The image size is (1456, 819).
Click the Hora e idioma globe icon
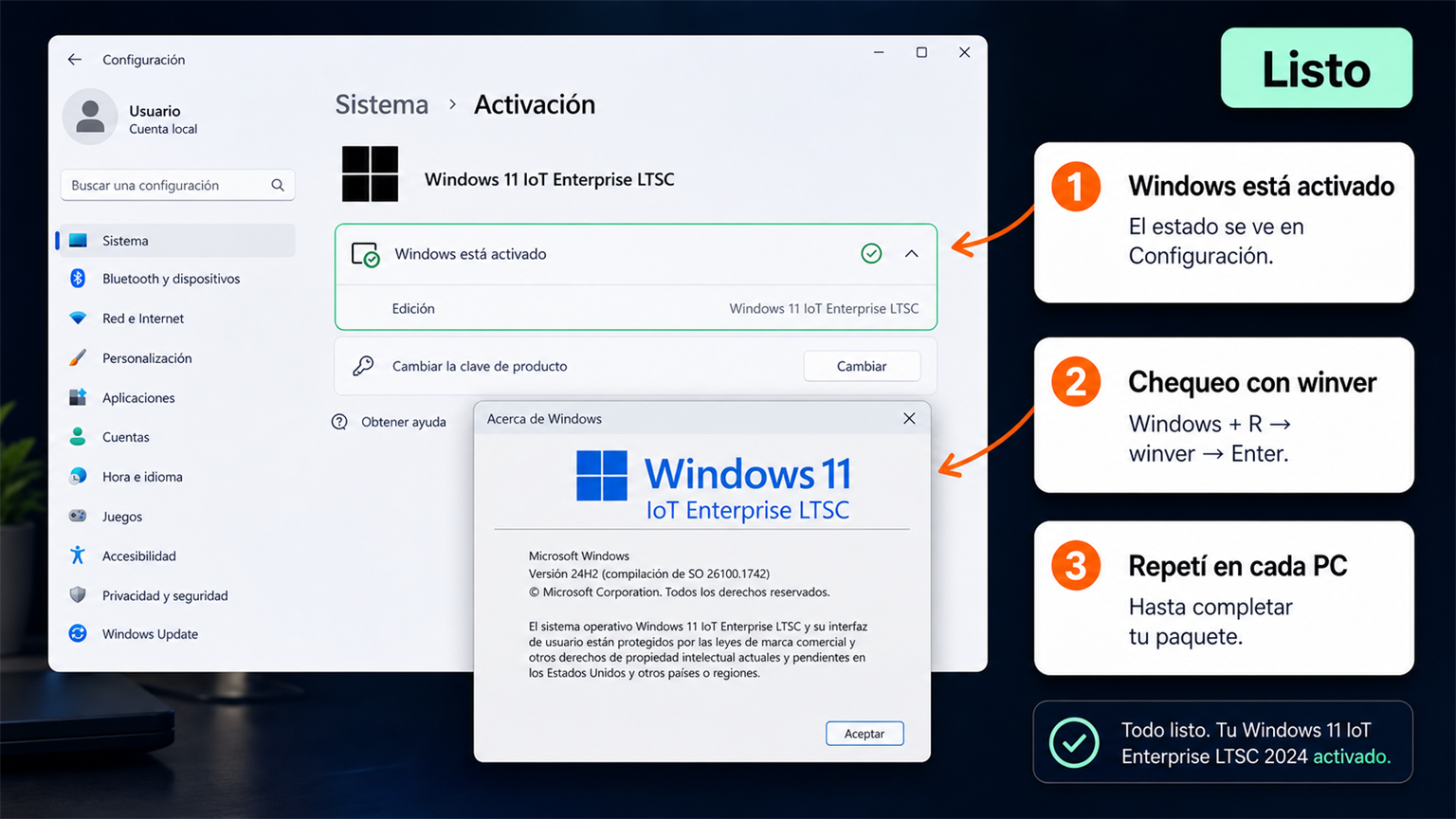(x=78, y=477)
